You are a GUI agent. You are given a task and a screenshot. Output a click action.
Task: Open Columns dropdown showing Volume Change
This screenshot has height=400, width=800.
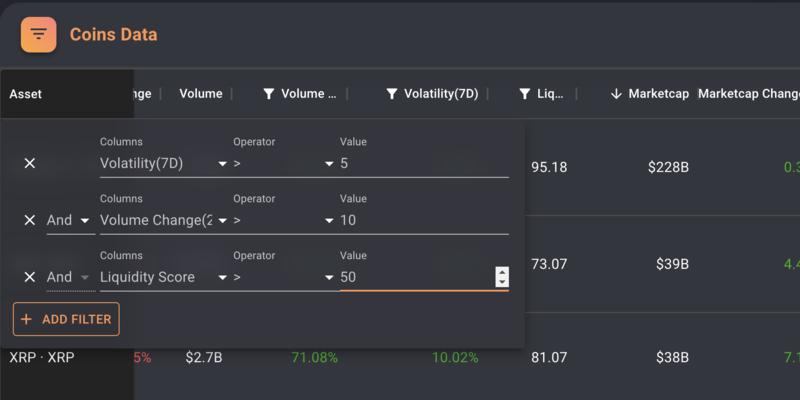[163, 220]
